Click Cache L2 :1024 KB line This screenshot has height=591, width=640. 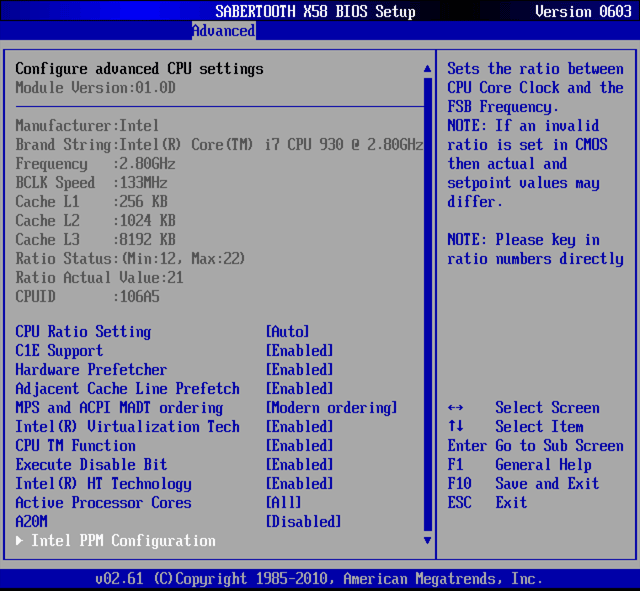click(96, 220)
